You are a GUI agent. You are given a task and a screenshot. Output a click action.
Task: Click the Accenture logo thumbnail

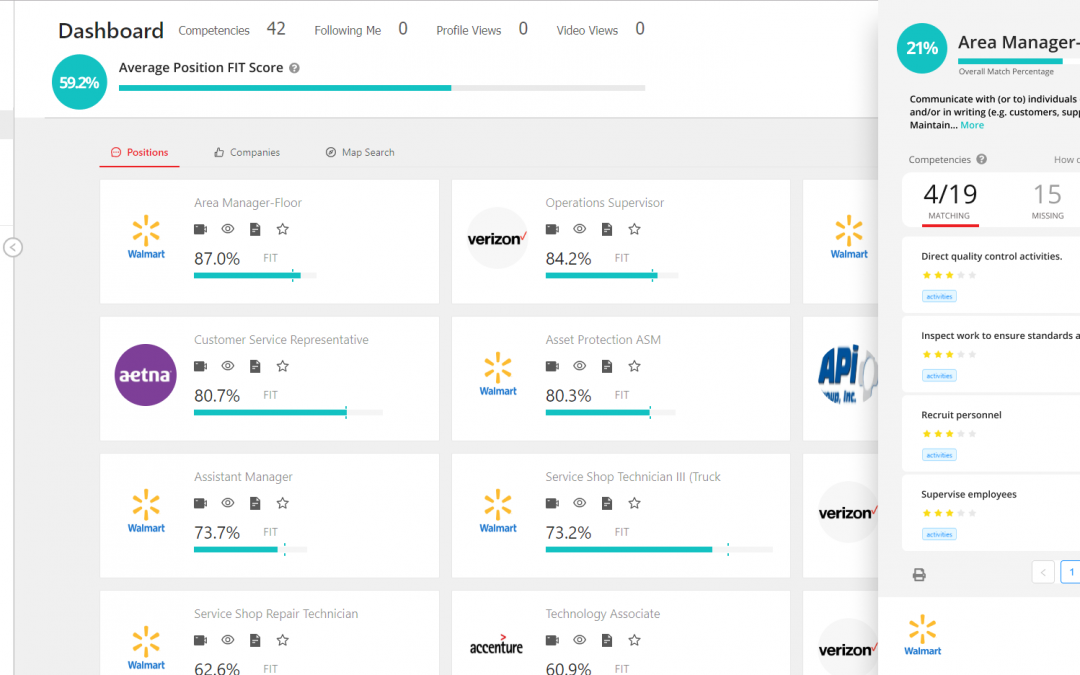[497, 646]
